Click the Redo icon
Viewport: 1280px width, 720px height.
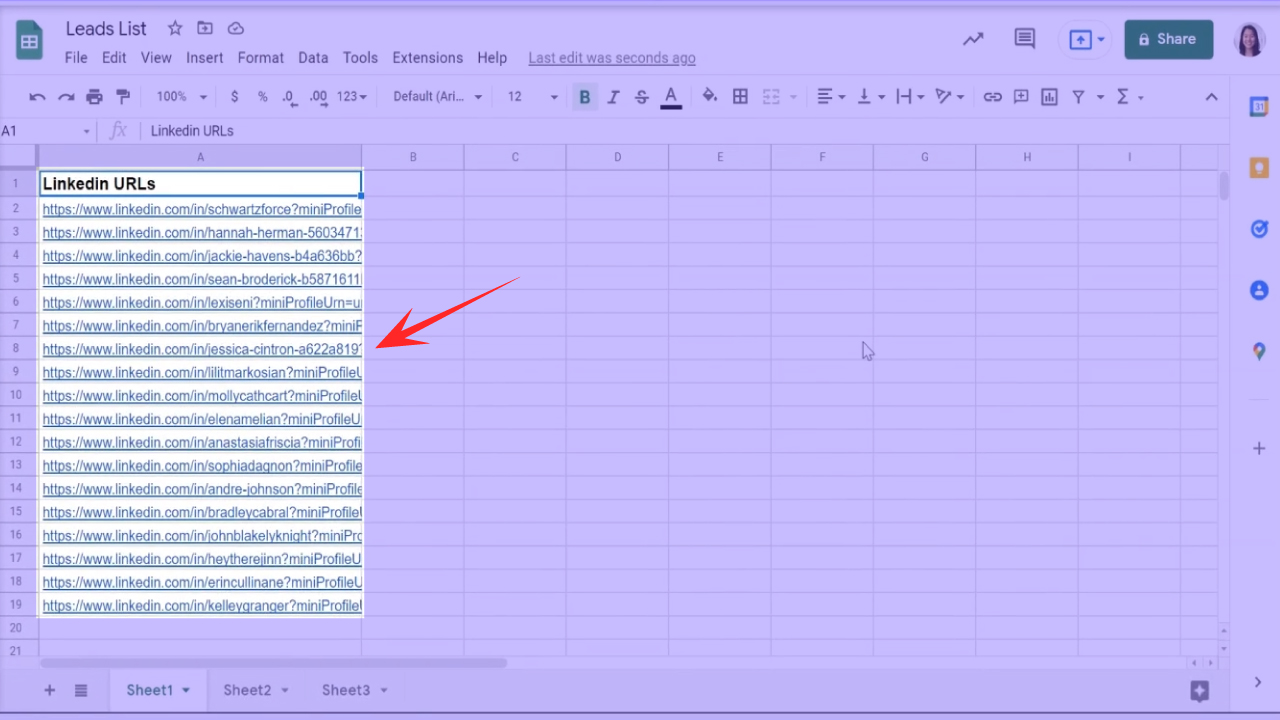(x=66, y=97)
